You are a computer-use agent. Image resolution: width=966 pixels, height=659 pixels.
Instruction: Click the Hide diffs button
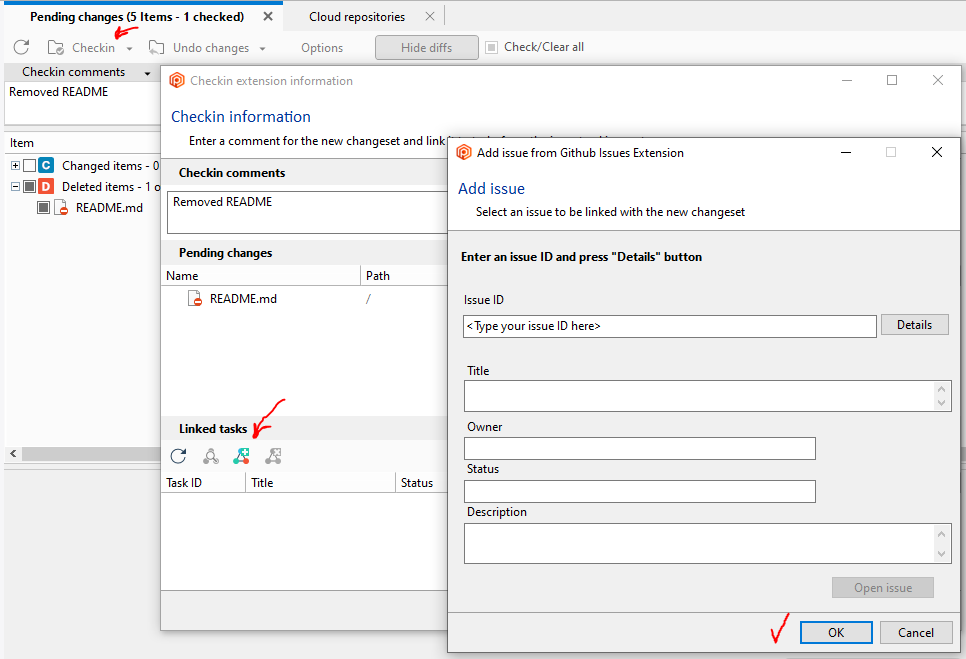tap(426, 47)
